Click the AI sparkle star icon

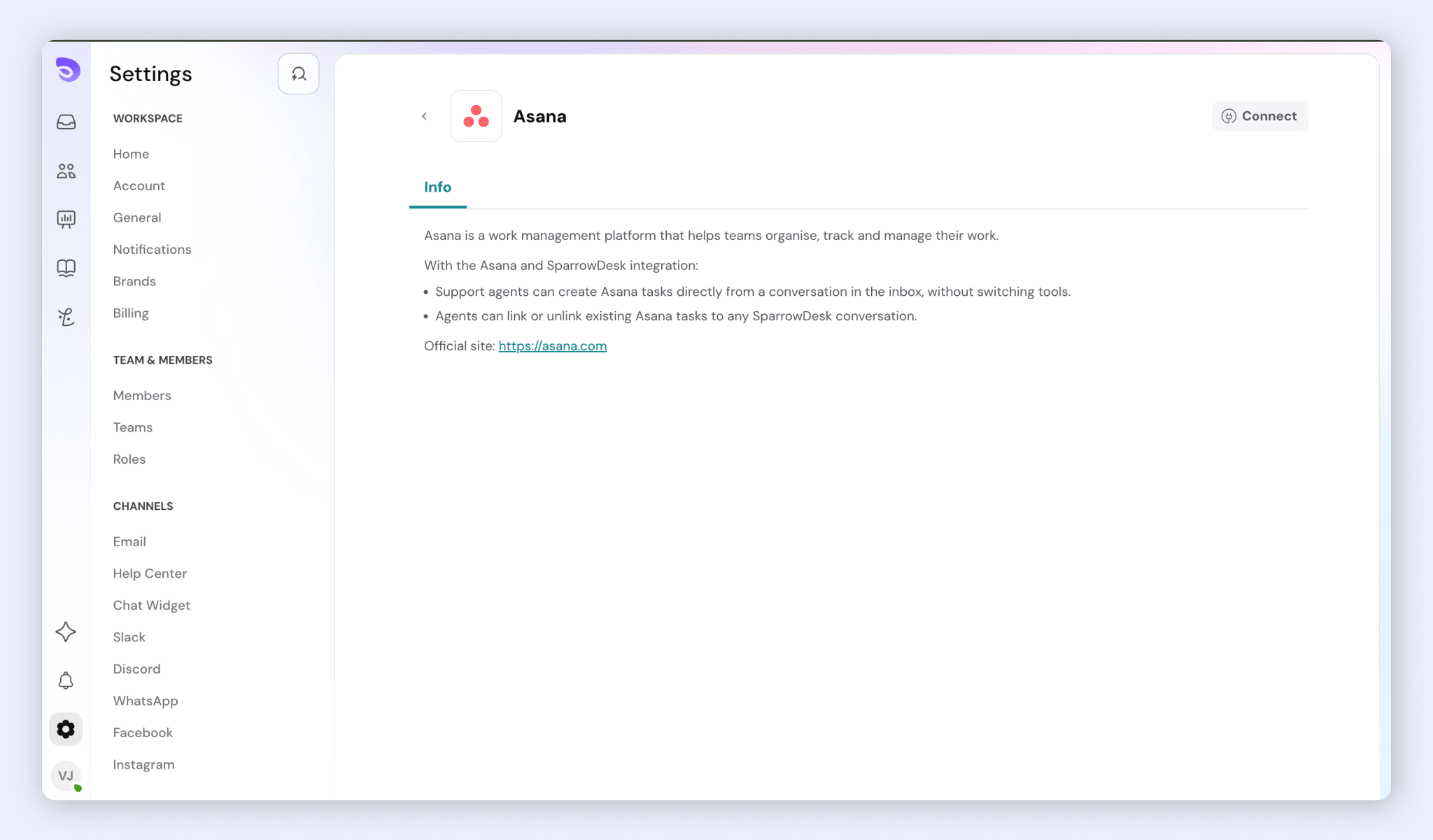pyautogui.click(x=66, y=632)
